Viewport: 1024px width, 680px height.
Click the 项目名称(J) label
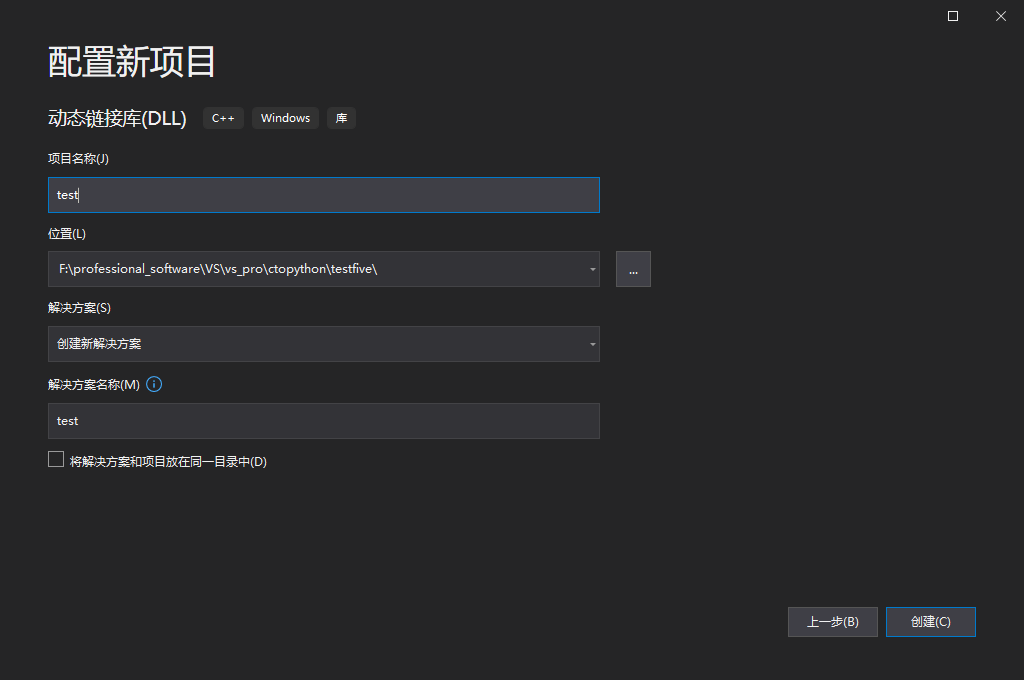(74, 158)
